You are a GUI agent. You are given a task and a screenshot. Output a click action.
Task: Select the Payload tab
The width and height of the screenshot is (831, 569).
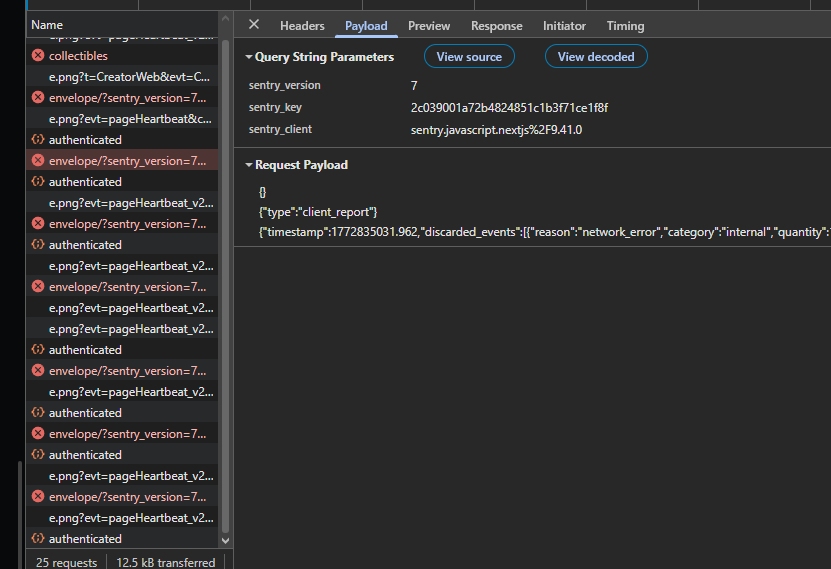click(x=366, y=26)
